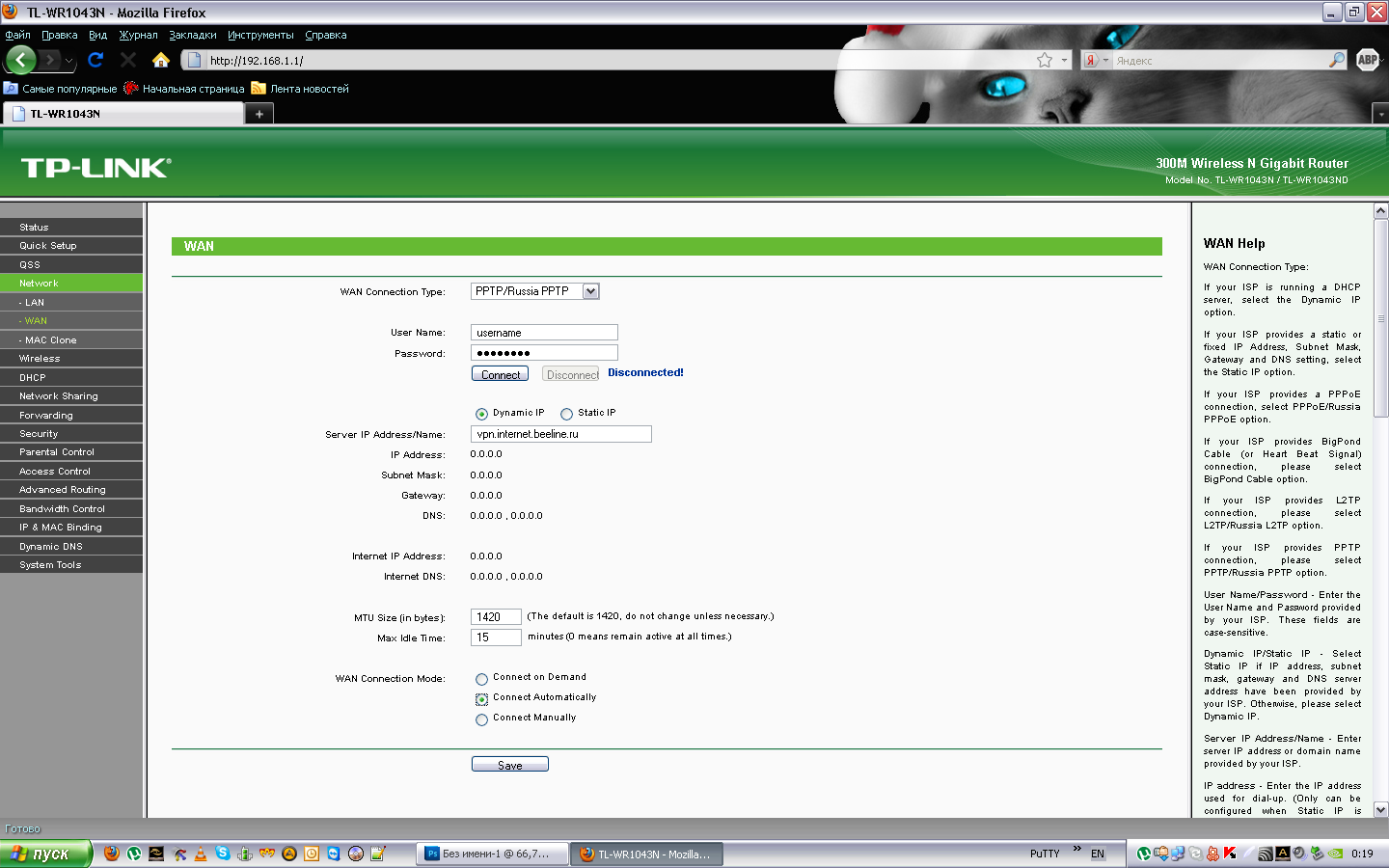Click the network computers icon in tray
Viewport: 1389px width, 868px height.
pos(1178,854)
